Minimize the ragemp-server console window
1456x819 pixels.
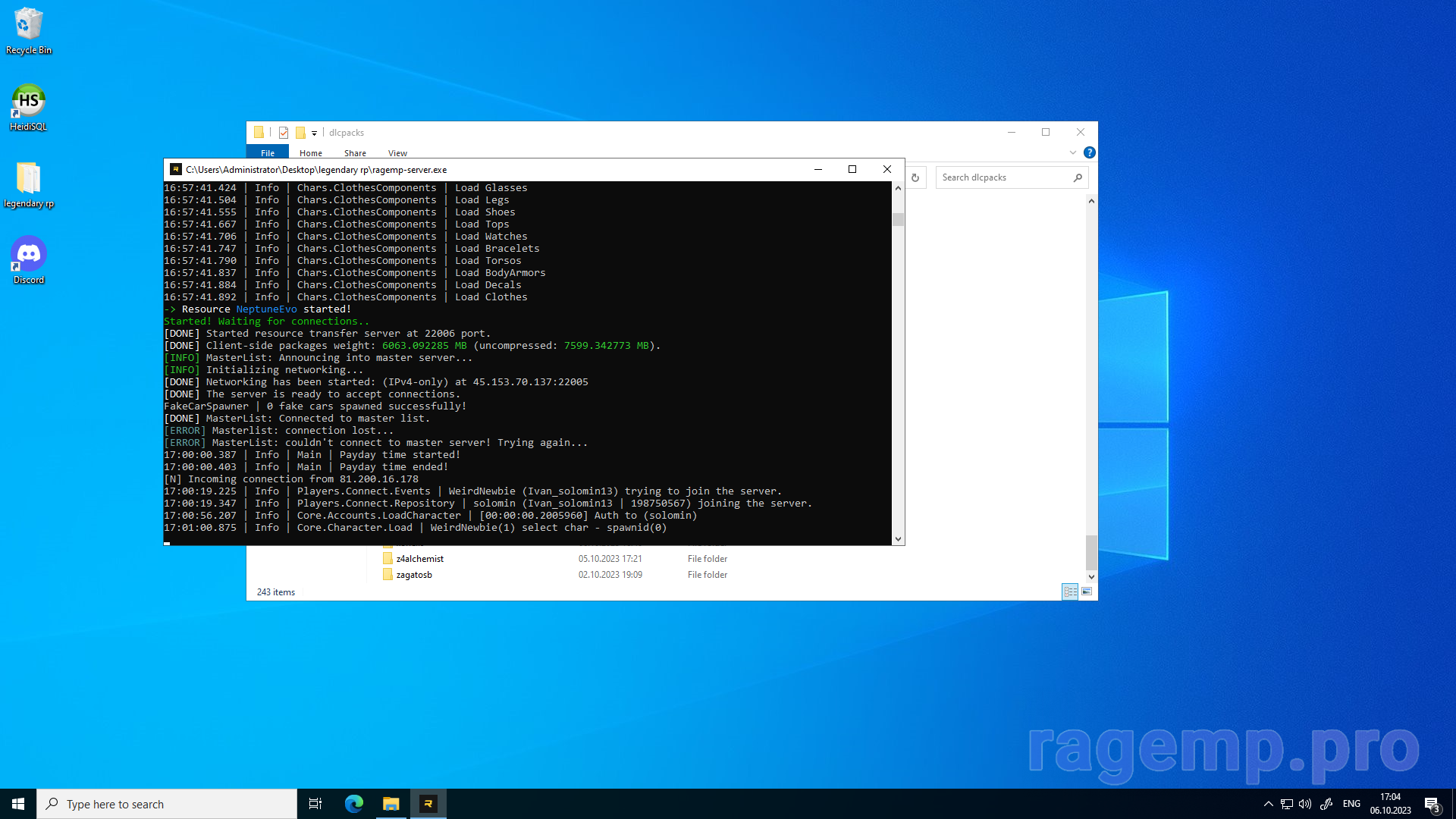coord(818,169)
